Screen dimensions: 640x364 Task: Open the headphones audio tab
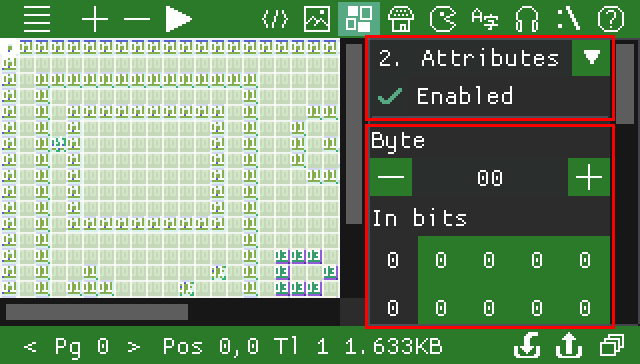527,19
